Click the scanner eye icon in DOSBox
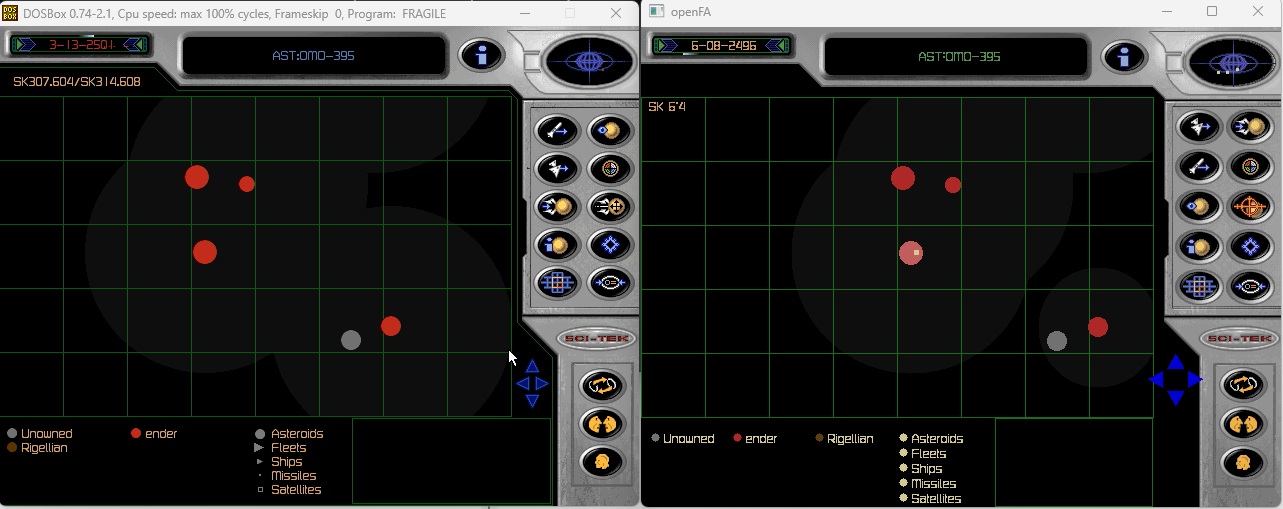This screenshot has width=1283, height=509. click(608, 283)
